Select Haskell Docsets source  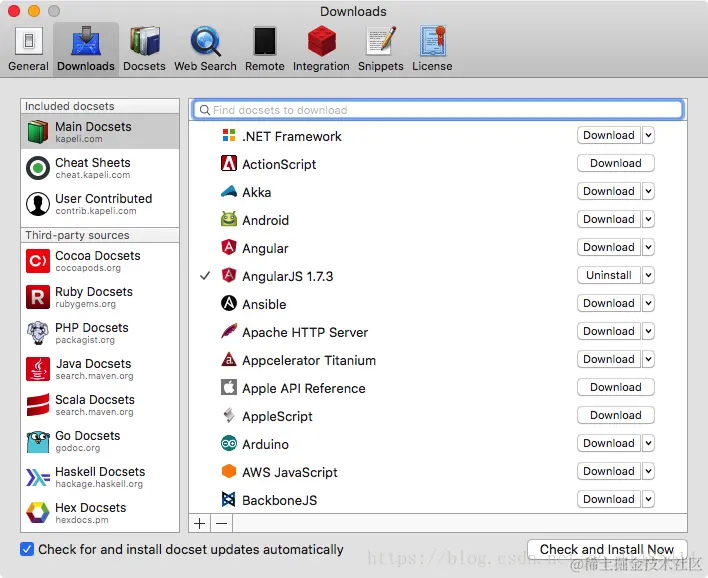(x=100, y=477)
